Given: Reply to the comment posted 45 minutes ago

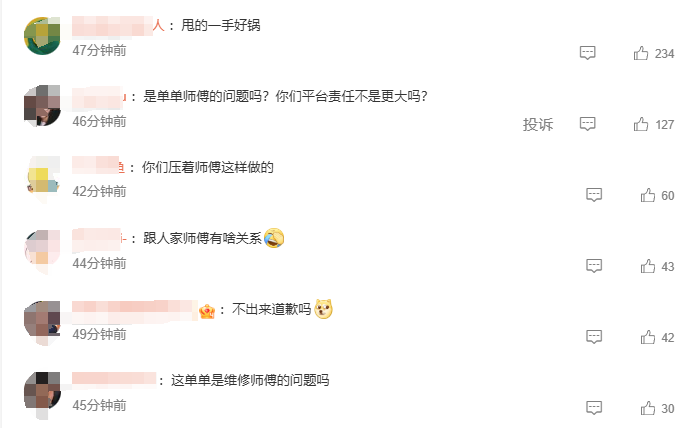Looking at the screenshot, I should coord(594,408).
